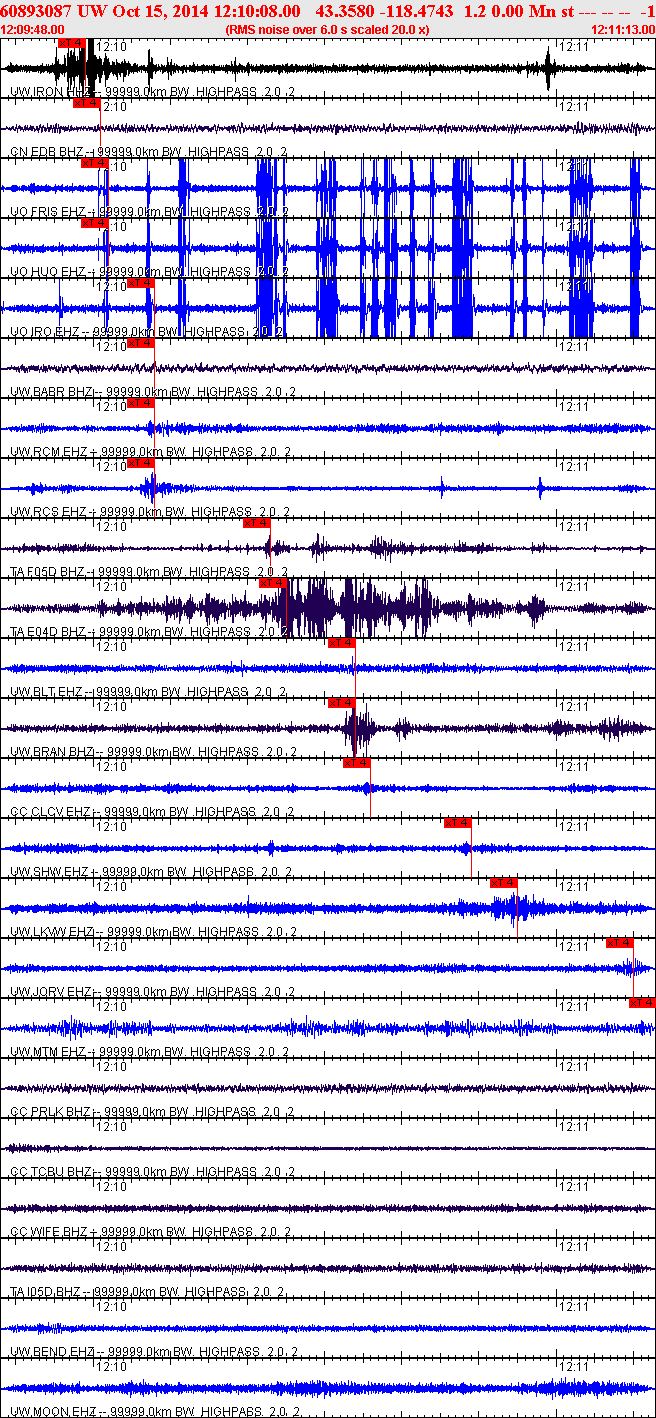The image size is (656, 1418).
Task: Select the red pick flag on UW.BRAN trace
Action: (341, 703)
